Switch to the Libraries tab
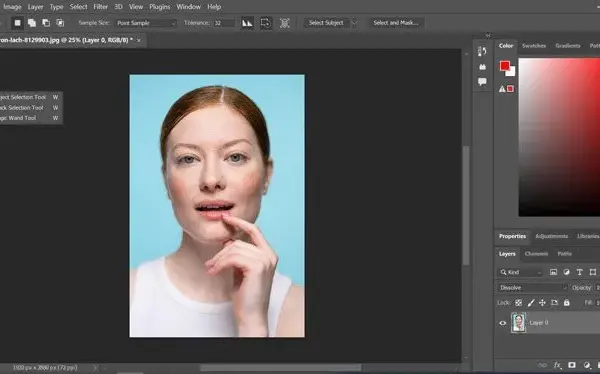The height and width of the screenshot is (374, 600). tap(588, 236)
